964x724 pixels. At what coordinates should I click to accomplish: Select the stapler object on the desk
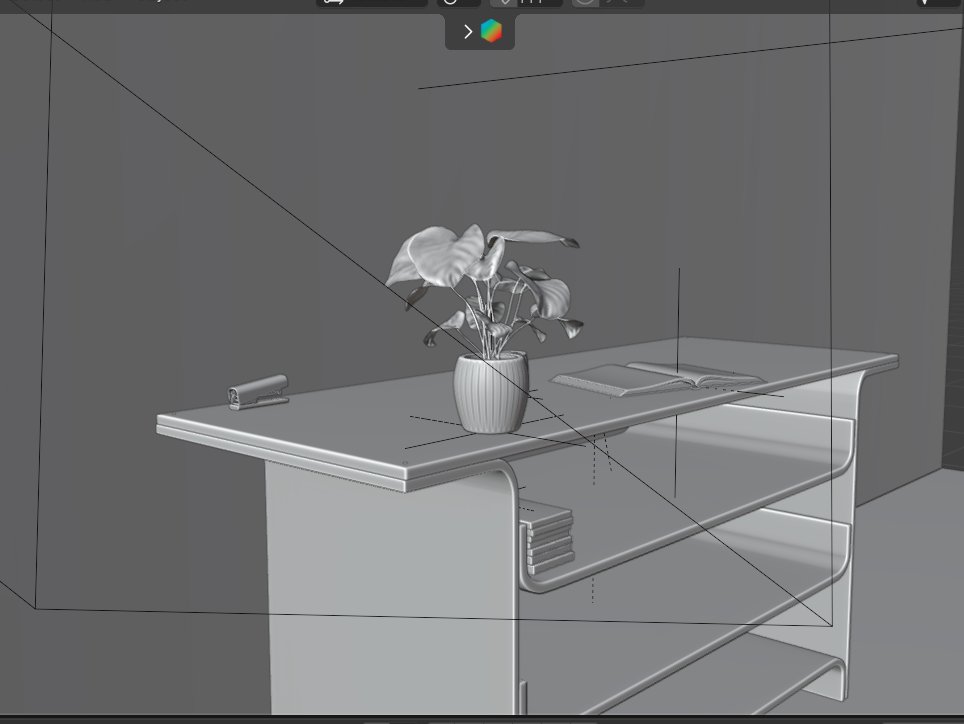[x=258, y=392]
